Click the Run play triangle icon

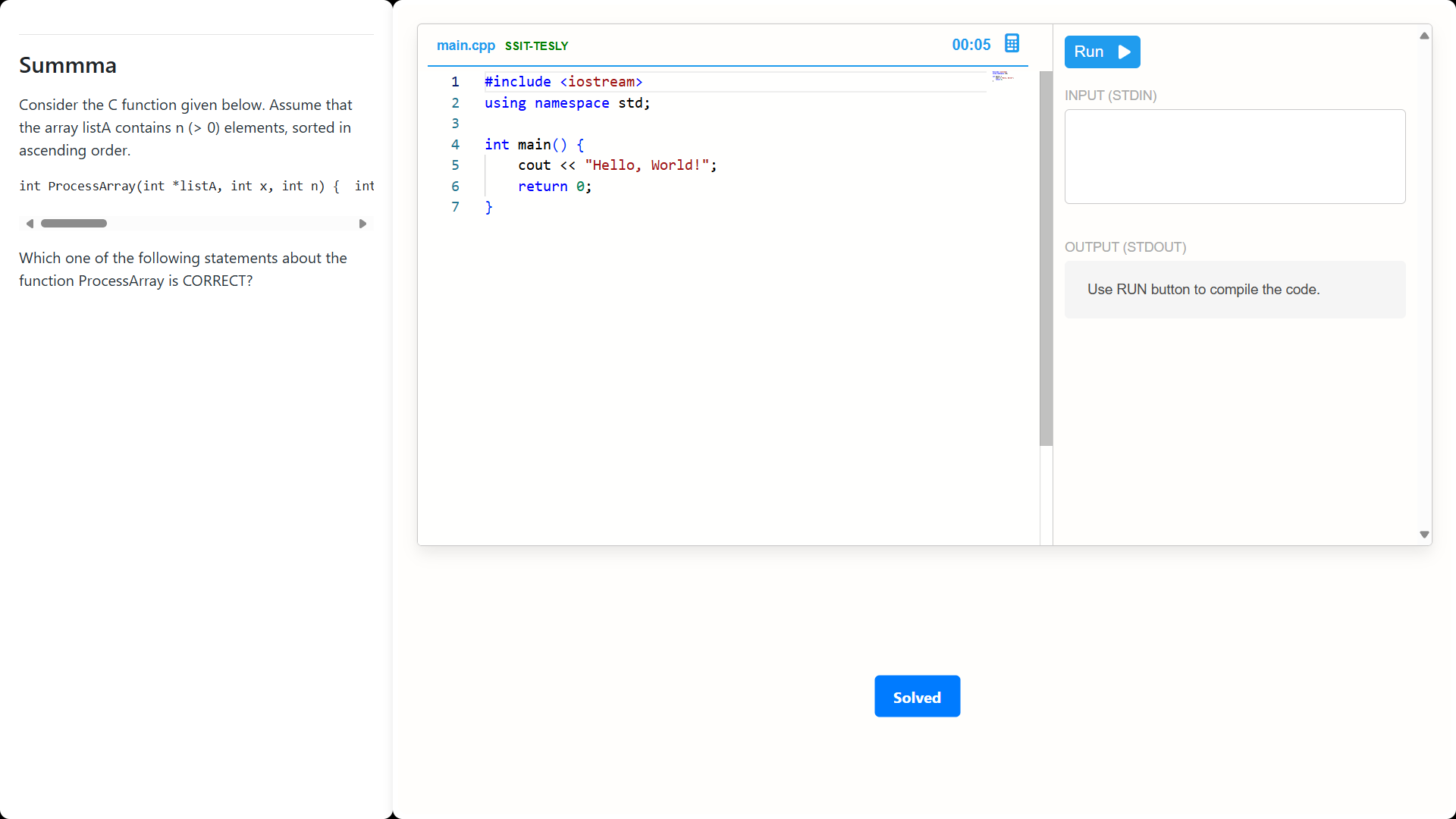coord(1125,52)
